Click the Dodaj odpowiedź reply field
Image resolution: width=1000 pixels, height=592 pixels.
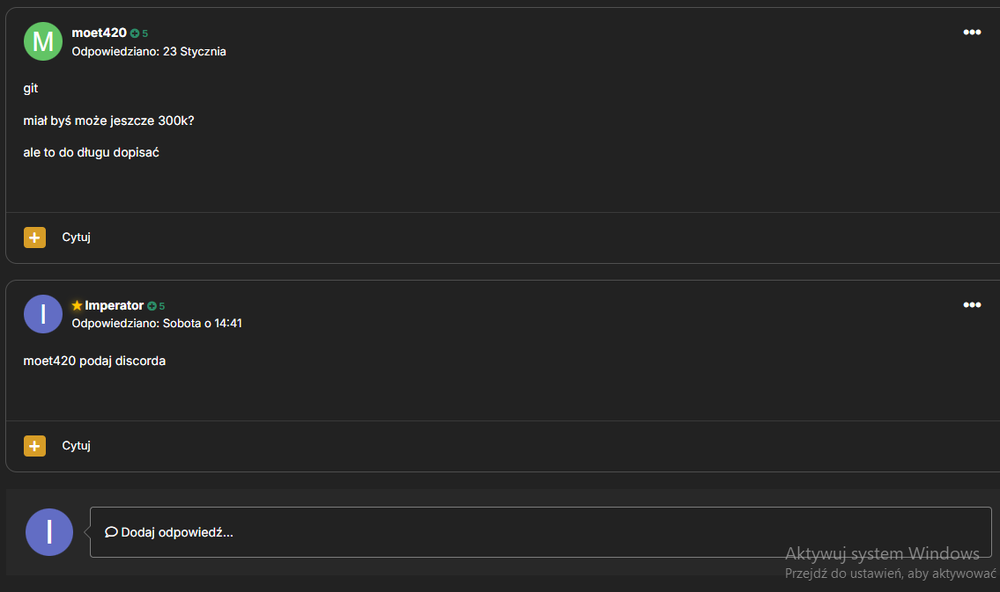click(541, 532)
